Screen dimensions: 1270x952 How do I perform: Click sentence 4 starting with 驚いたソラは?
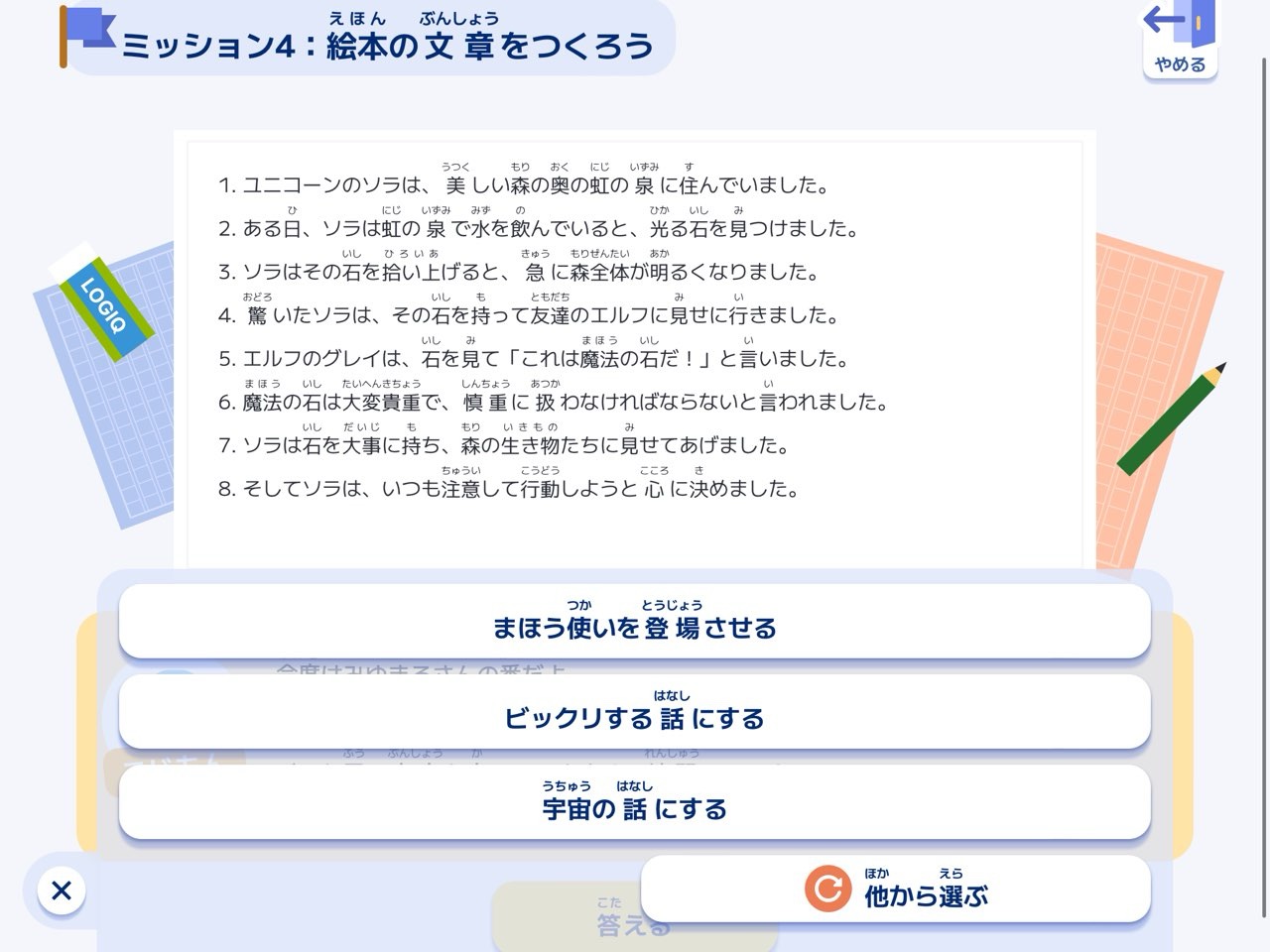tap(528, 308)
